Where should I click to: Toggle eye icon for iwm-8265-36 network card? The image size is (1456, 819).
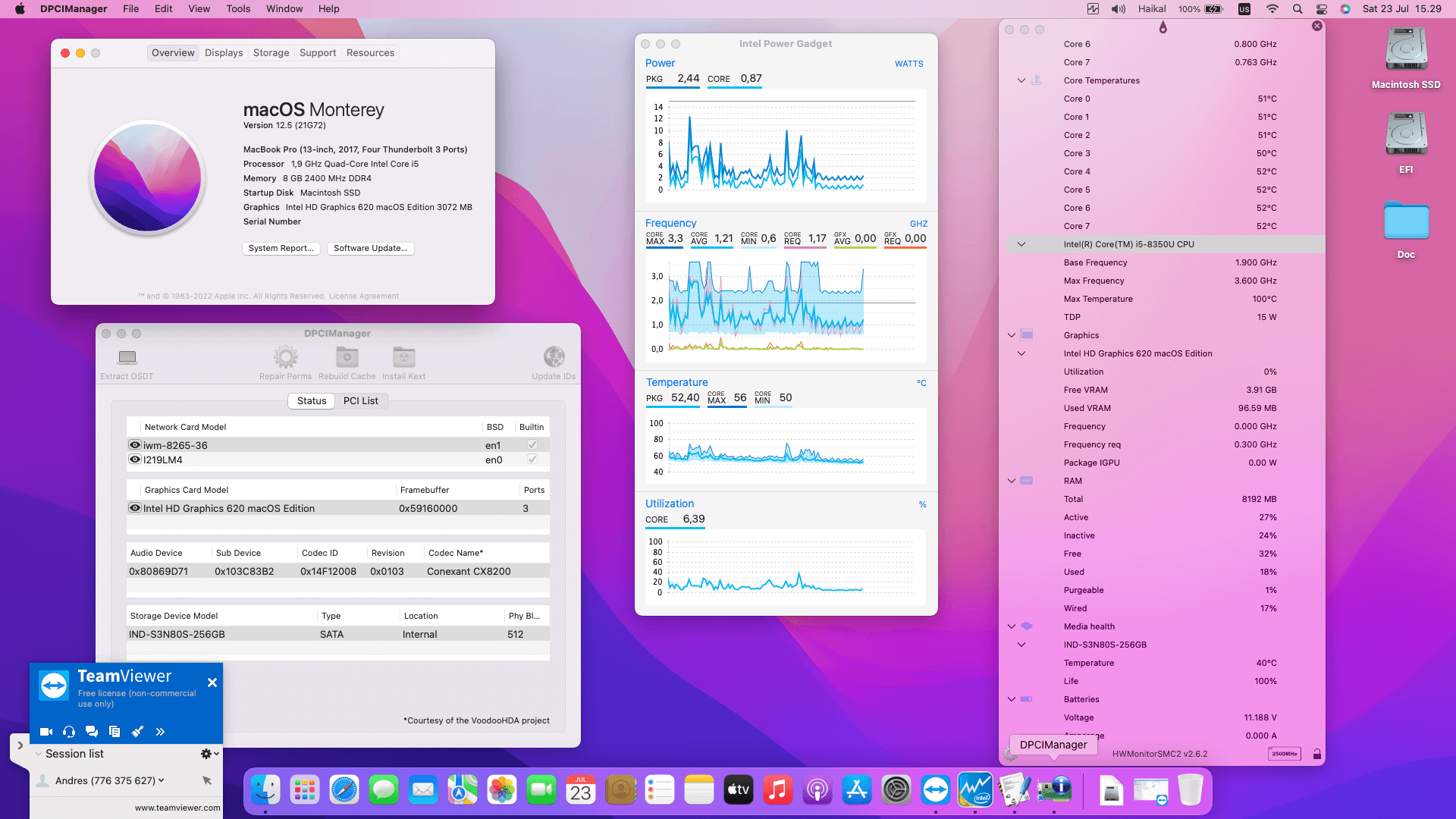[135, 445]
